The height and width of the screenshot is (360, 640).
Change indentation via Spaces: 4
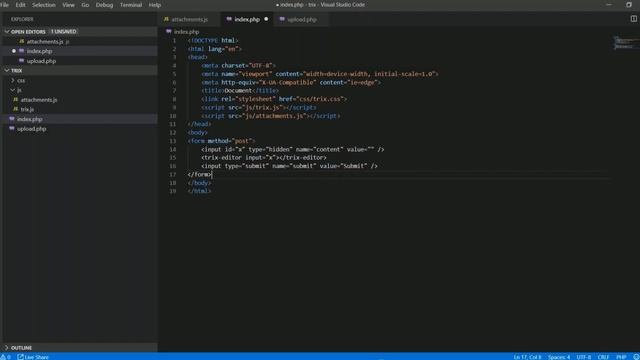[x=559, y=357]
